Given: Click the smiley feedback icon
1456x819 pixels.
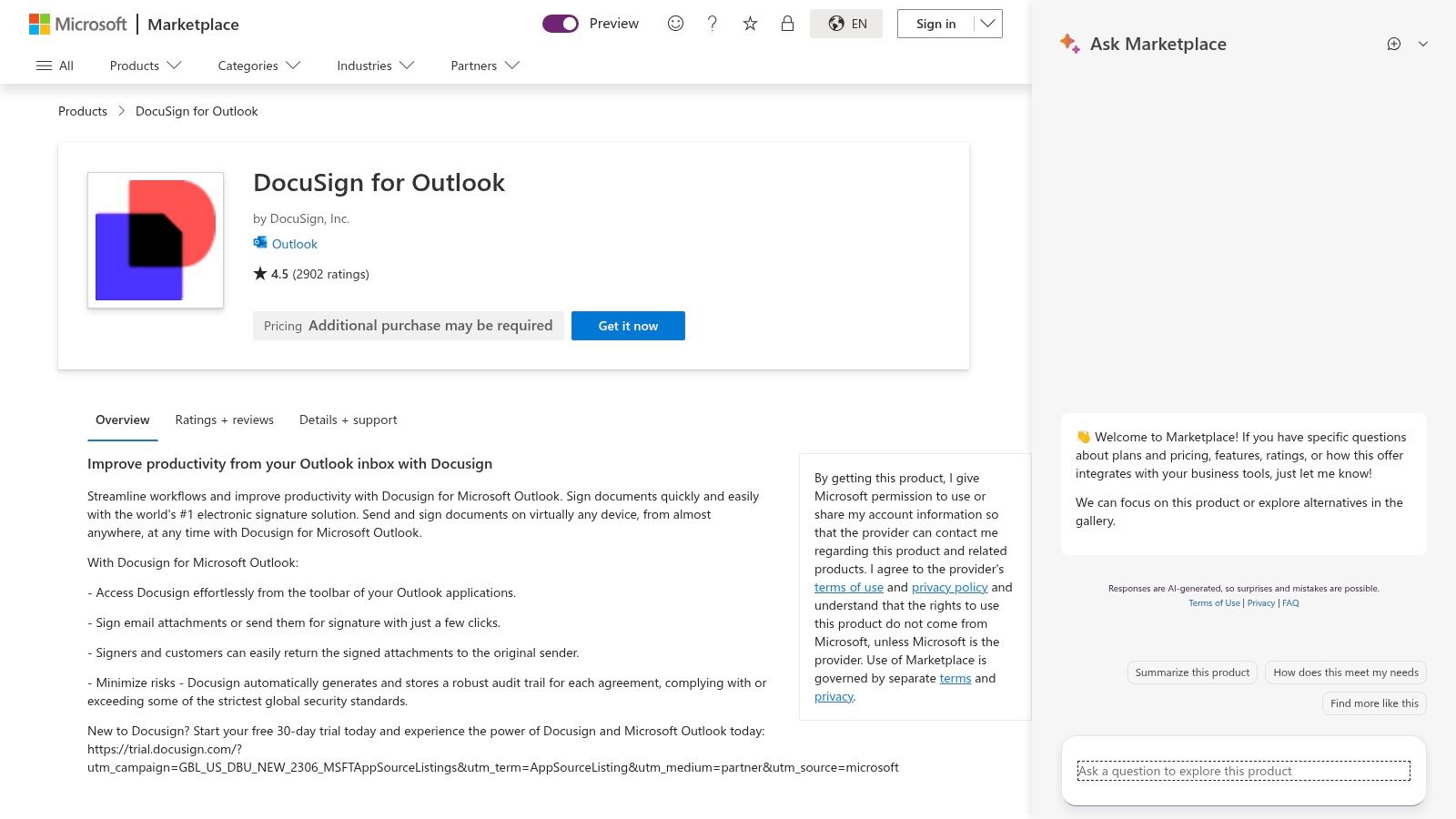Looking at the screenshot, I should 675,24.
